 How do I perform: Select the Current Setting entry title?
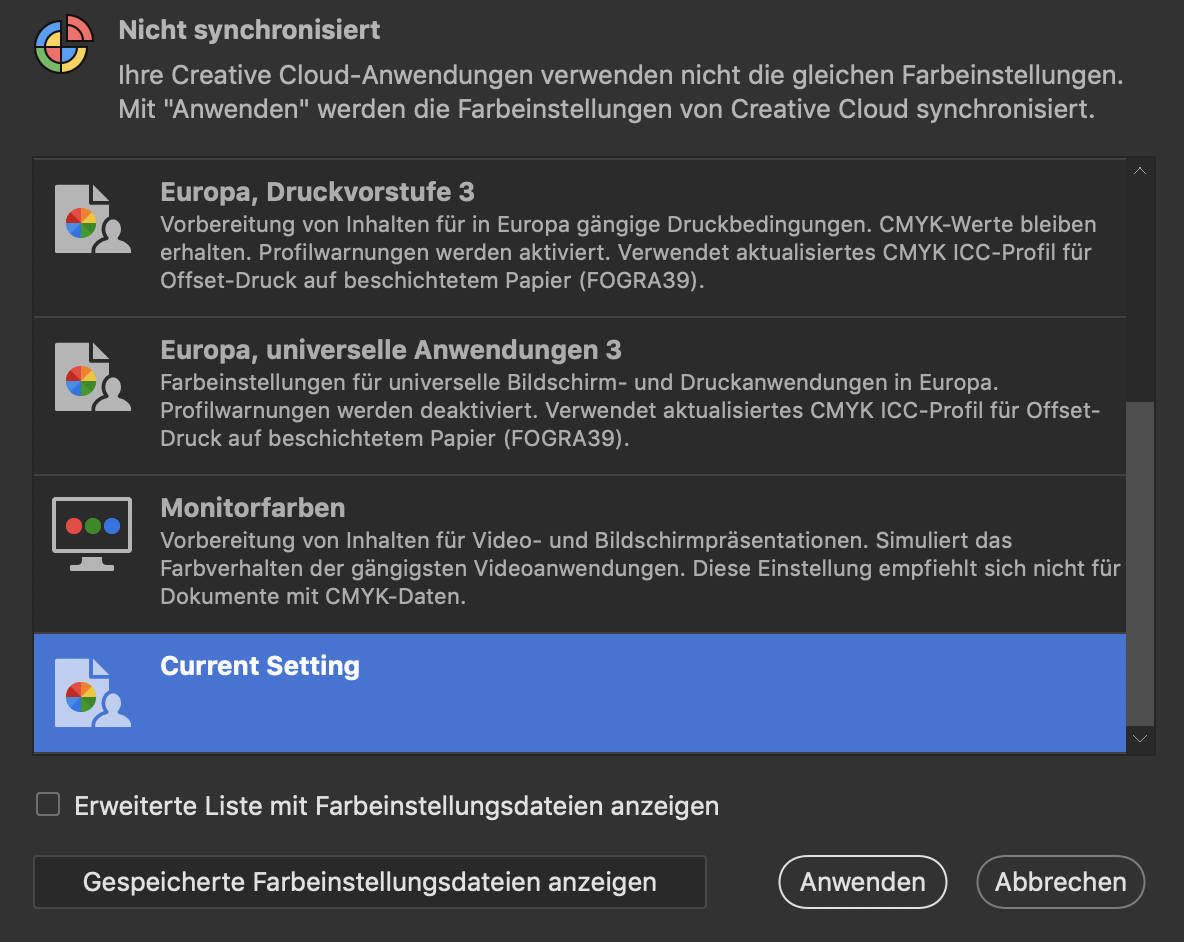(260, 666)
